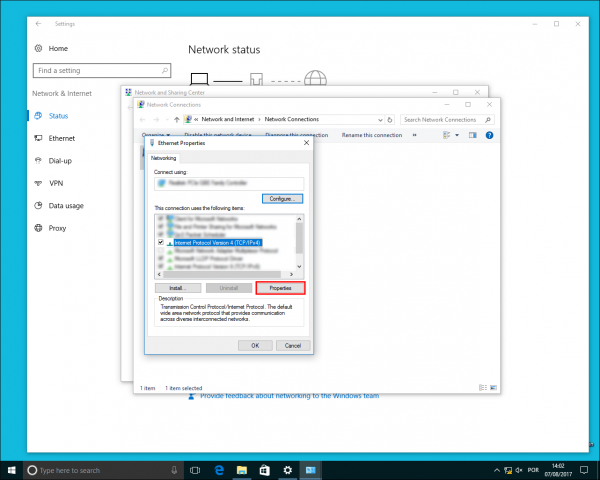600x480 pixels.
Task: Open Help with the blue question icon
Action: point(489,135)
